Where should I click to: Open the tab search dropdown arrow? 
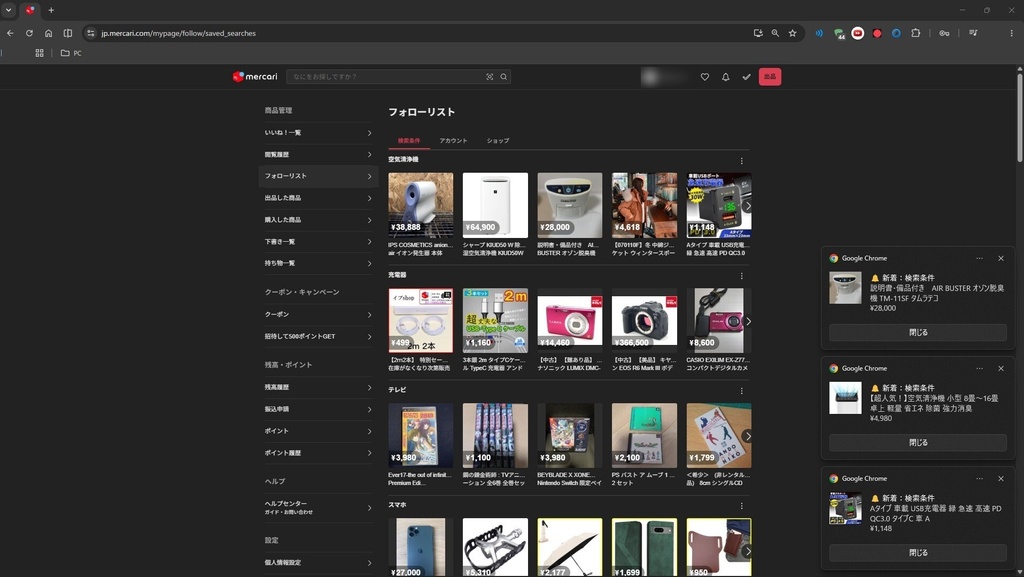[x=8, y=10]
